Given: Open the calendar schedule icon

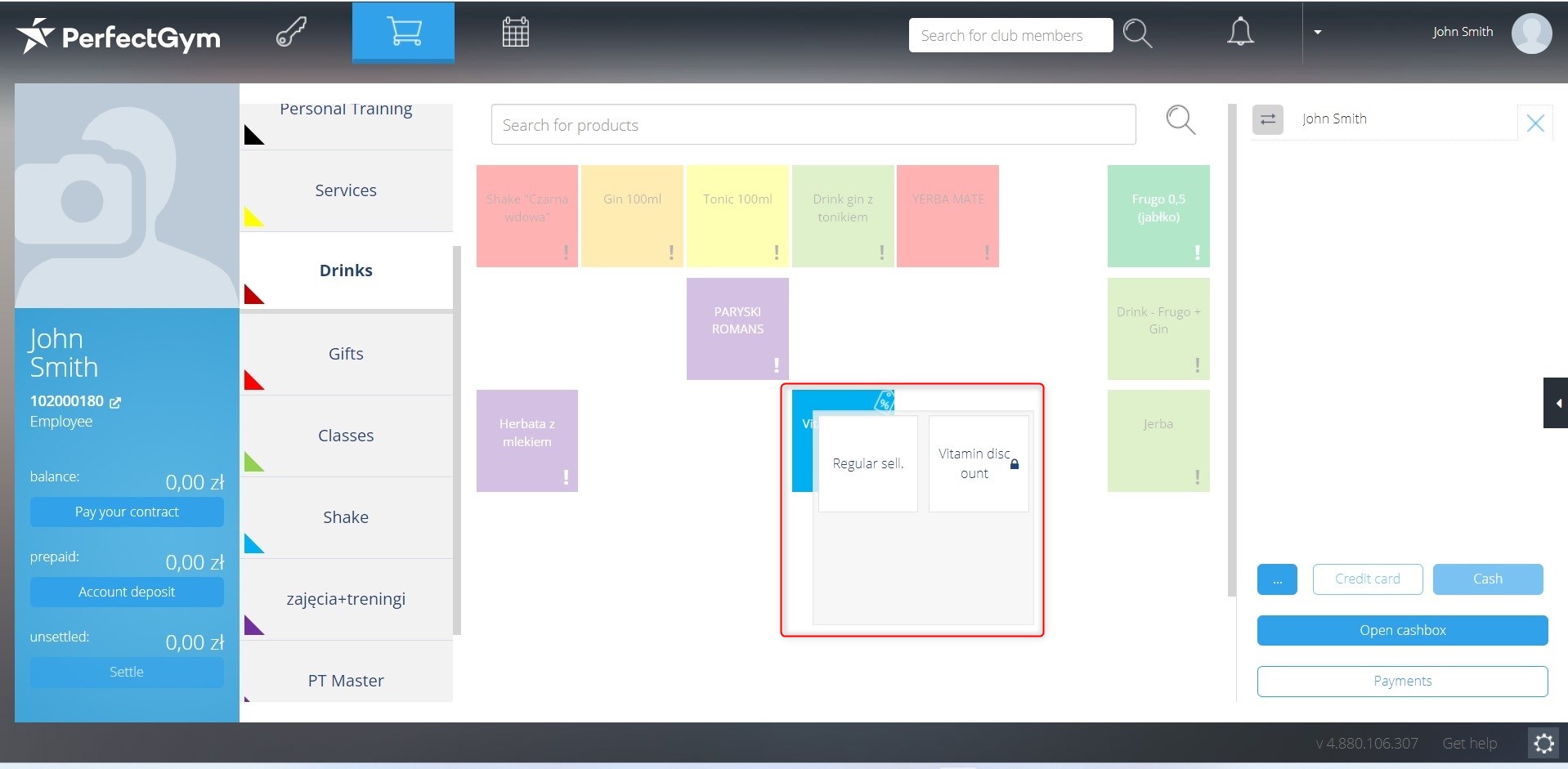Looking at the screenshot, I should 515,33.
